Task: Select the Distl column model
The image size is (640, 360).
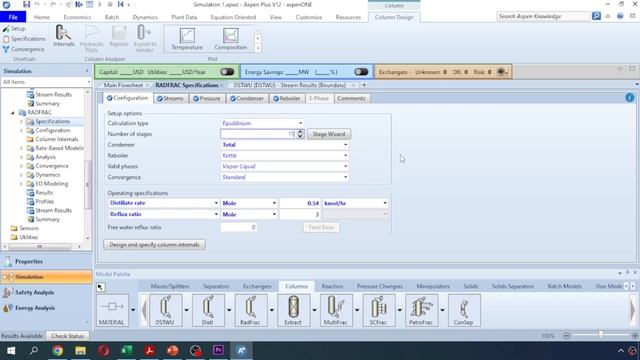Action: 208,310
